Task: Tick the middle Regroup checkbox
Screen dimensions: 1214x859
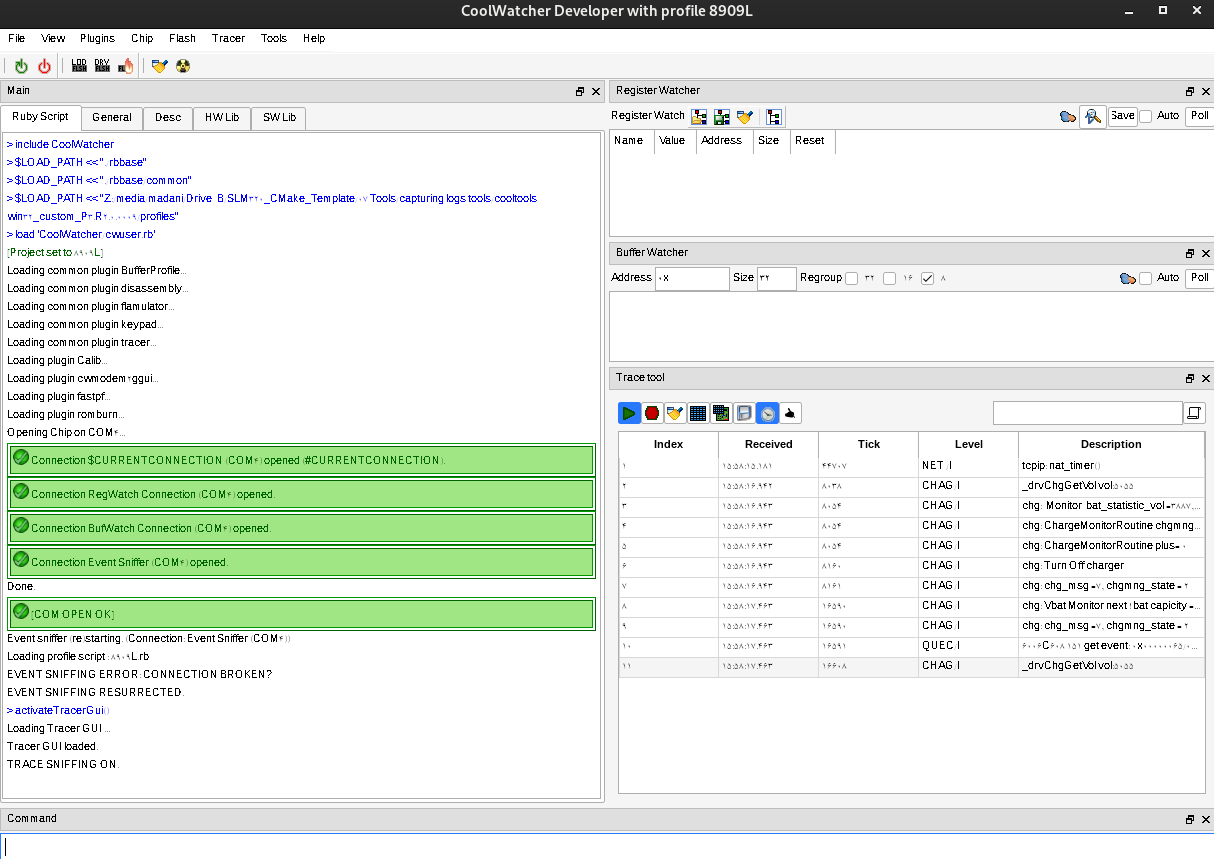Action: click(x=890, y=278)
